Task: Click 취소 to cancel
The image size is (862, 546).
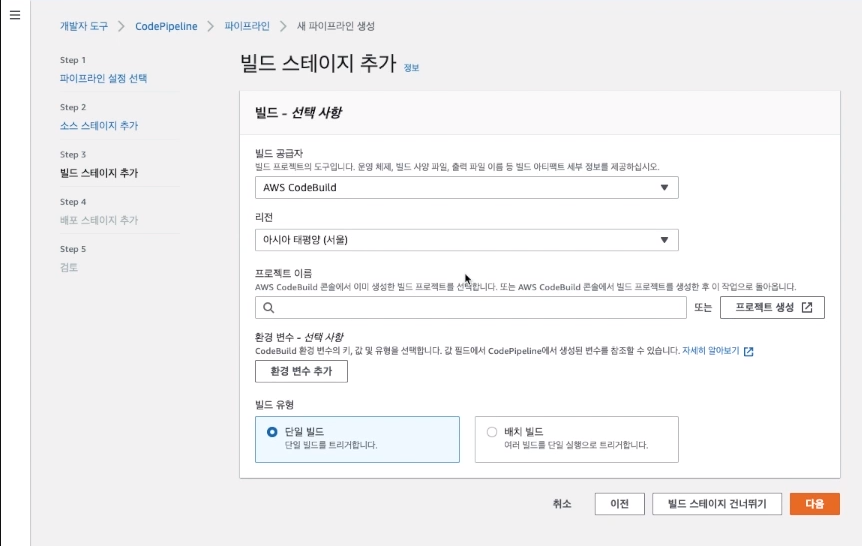Action: point(562,504)
